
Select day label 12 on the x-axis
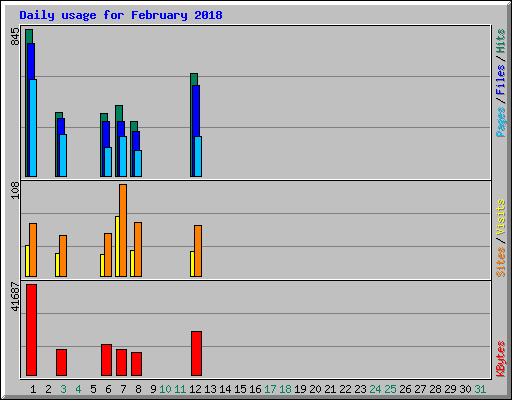click(x=195, y=389)
